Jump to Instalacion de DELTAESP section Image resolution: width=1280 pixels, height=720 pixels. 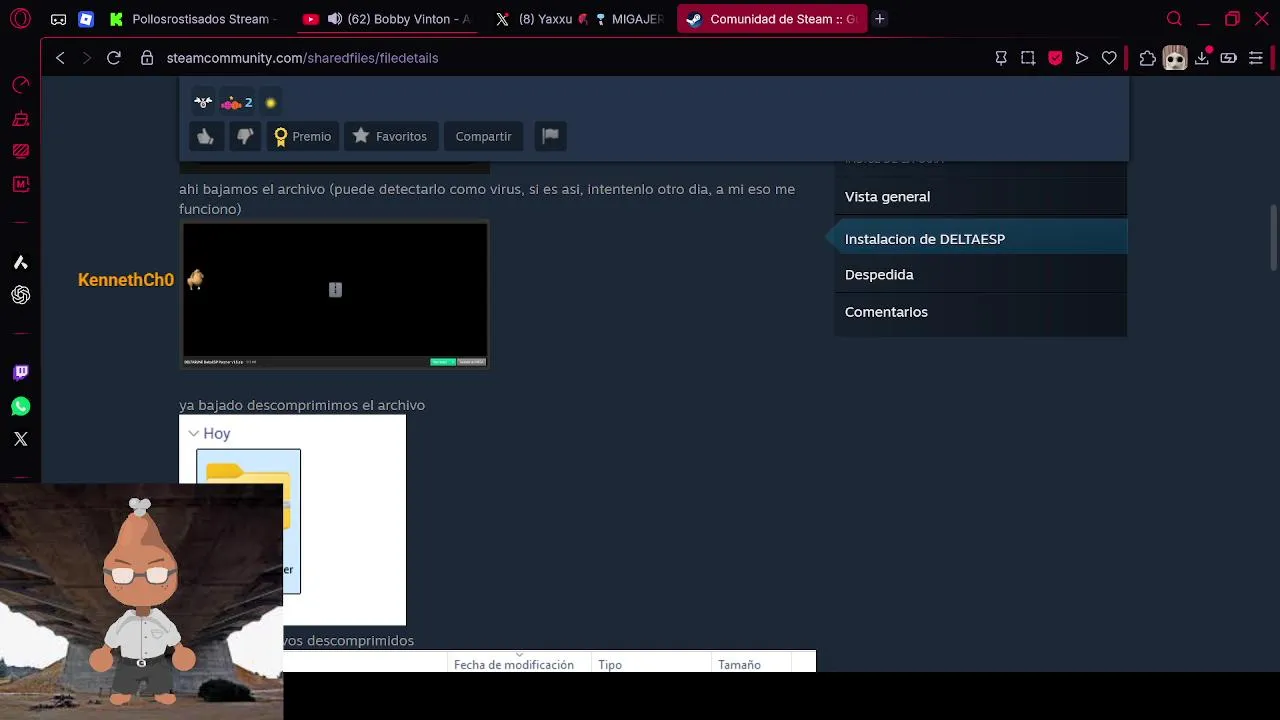pos(980,239)
